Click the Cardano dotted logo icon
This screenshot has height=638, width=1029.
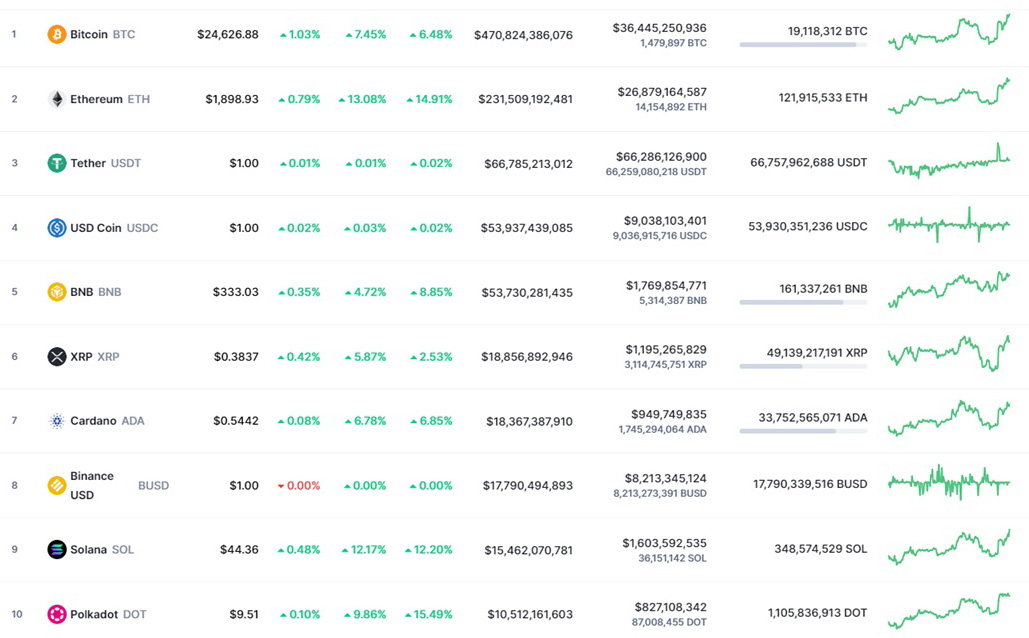[x=57, y=421]
